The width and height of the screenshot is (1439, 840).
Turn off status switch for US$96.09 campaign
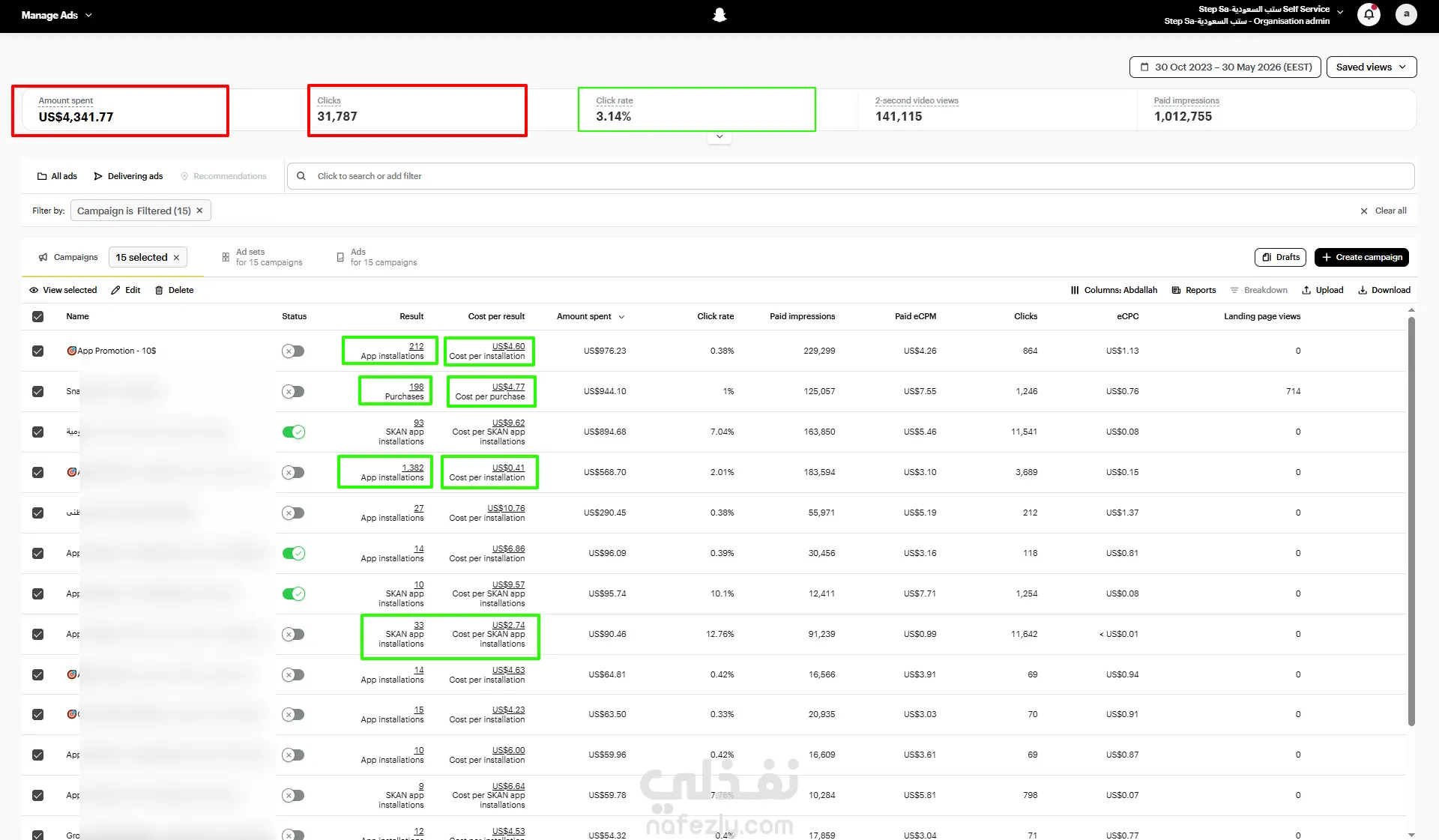click(x=293, y=553)
